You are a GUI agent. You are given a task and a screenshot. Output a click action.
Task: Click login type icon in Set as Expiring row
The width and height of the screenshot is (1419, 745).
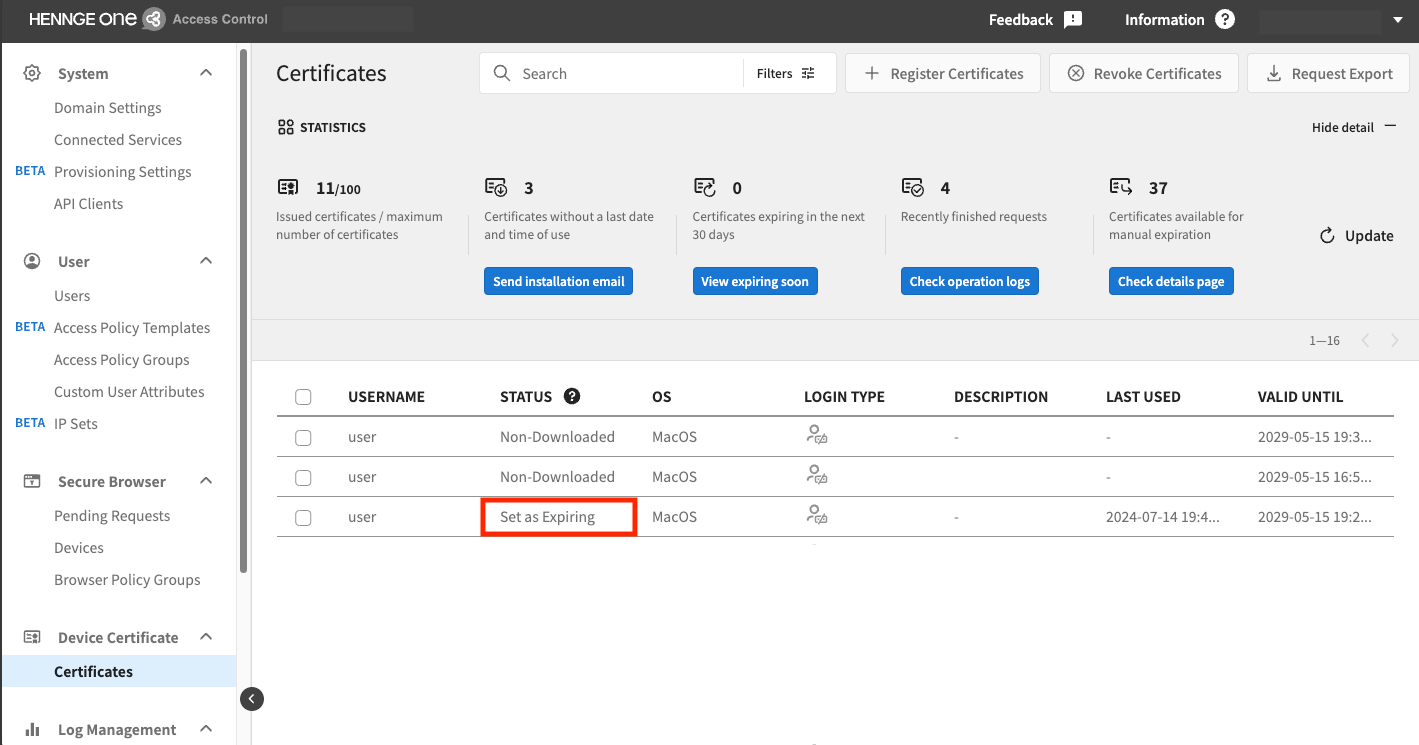point(817,515)
